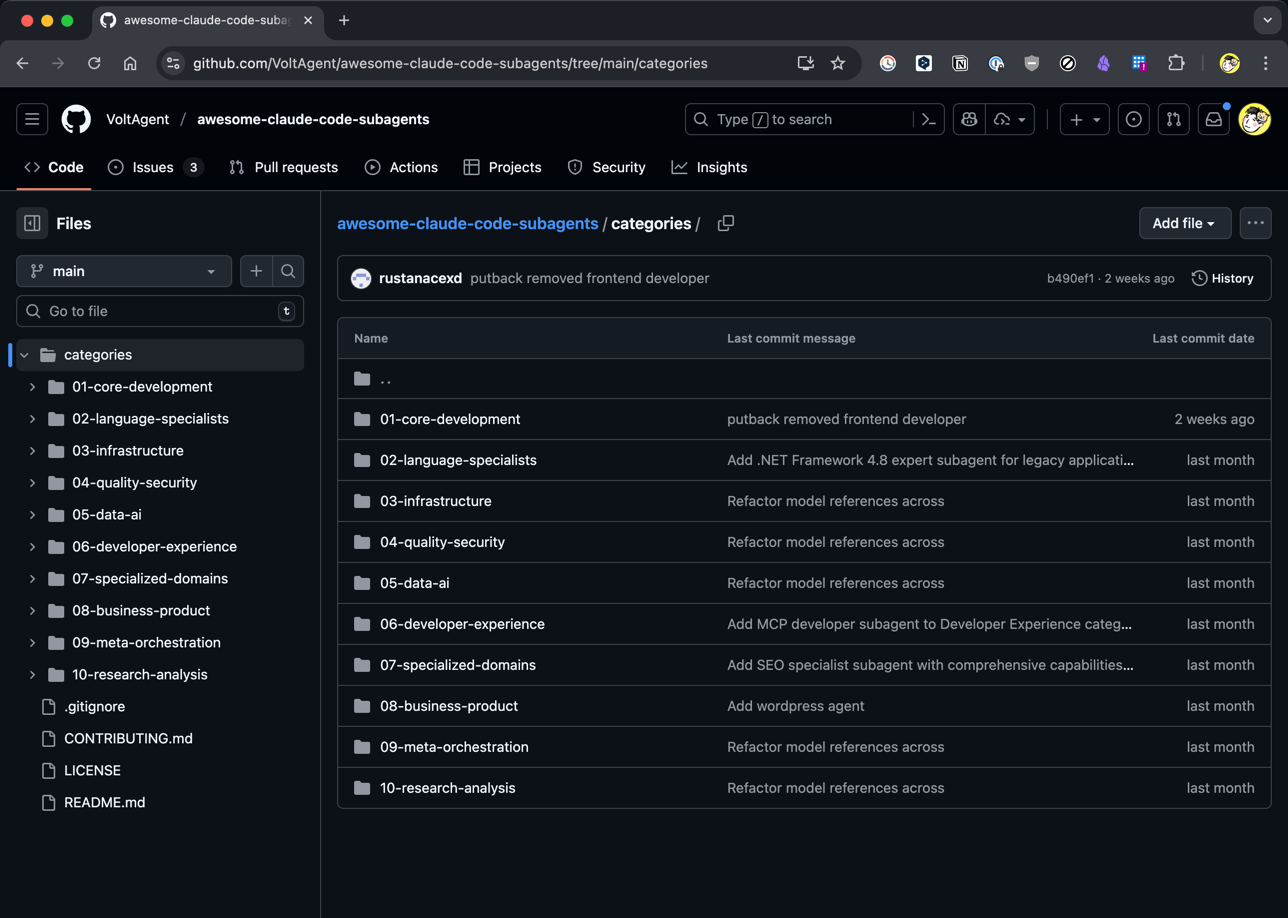Click the install app icon in address bar

pyautogui.click(x=805, y=63)
